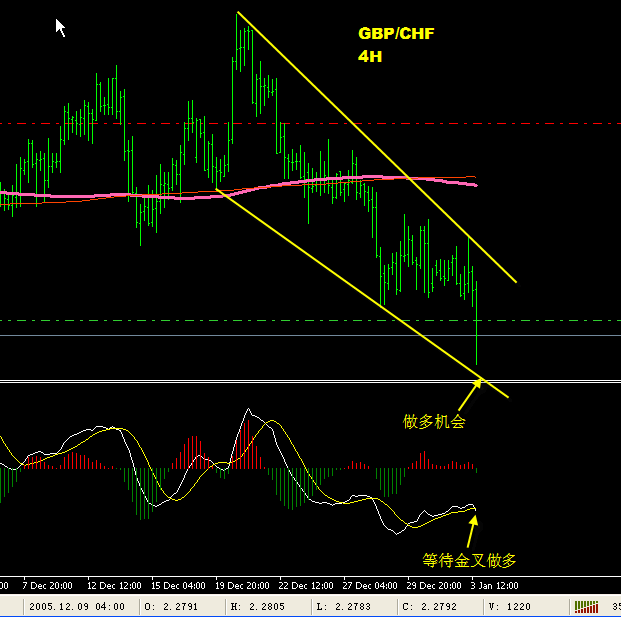The width and height of the screenshot is (621, 617).
Task: Click the 19 Dec 20:00 time label
Action: (x=242, y=585)
